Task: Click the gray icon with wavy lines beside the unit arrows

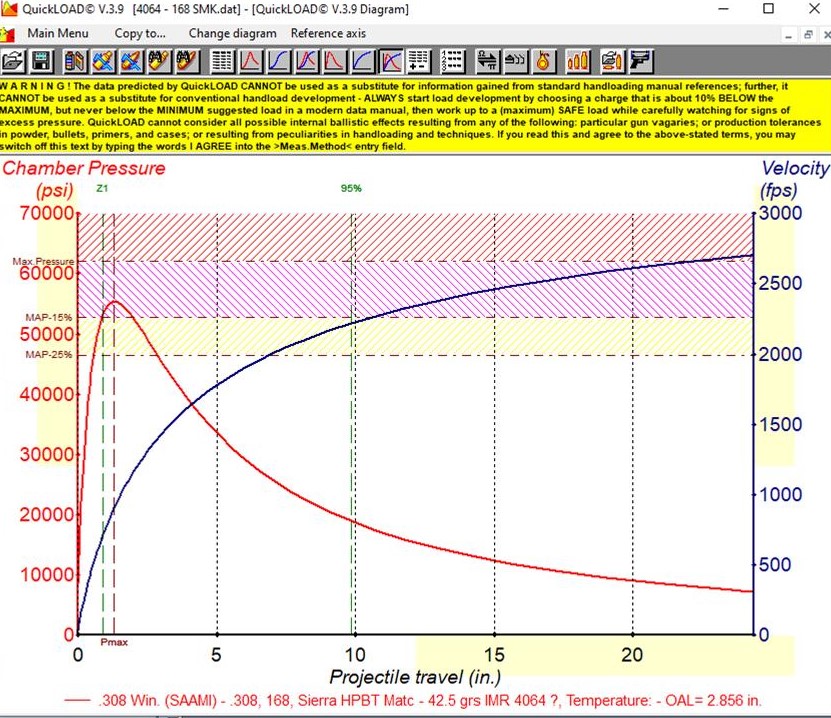Action: 515,61
